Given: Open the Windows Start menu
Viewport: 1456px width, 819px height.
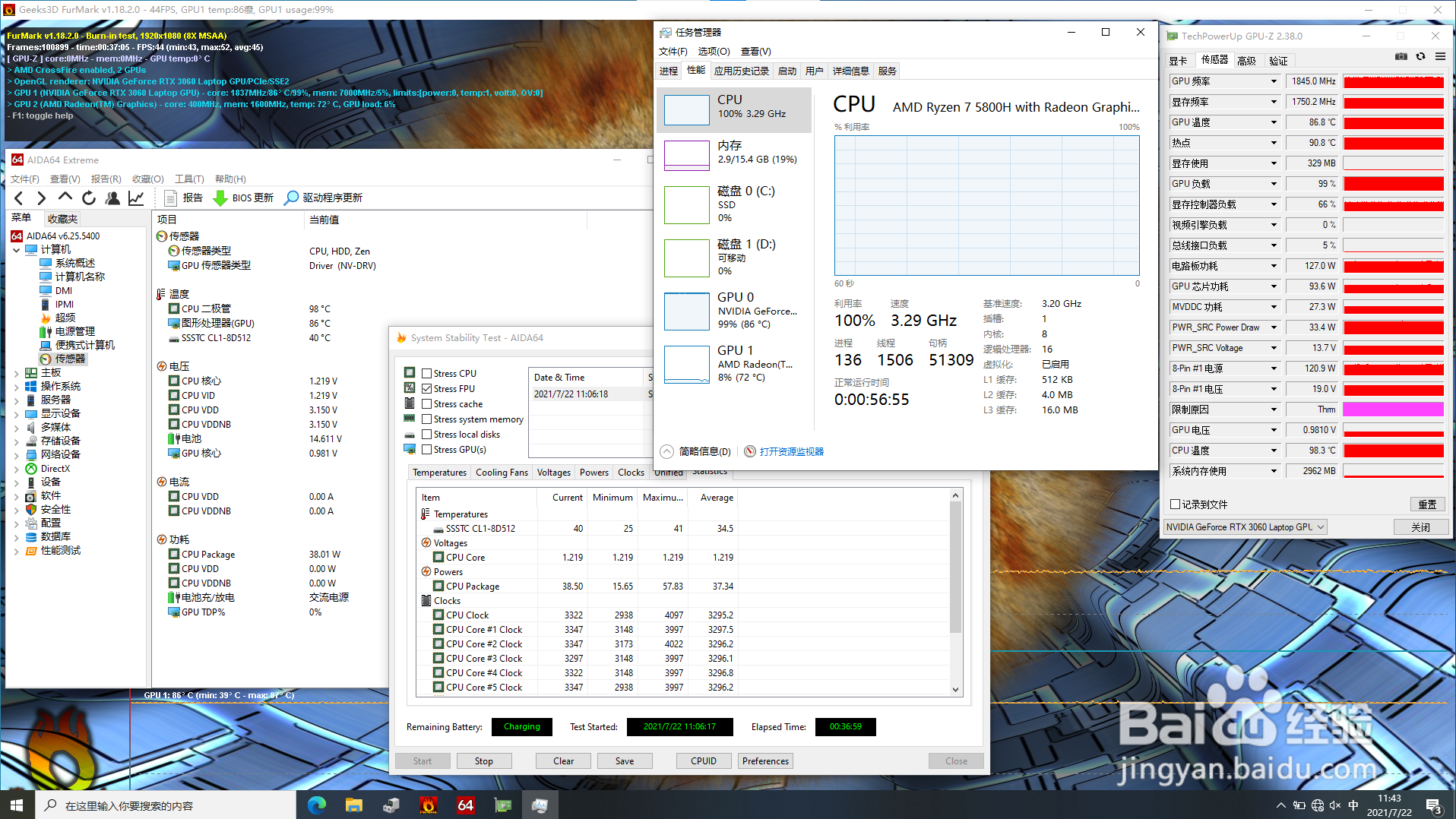Looking at the screenshot, I should (x=17, y=805).
